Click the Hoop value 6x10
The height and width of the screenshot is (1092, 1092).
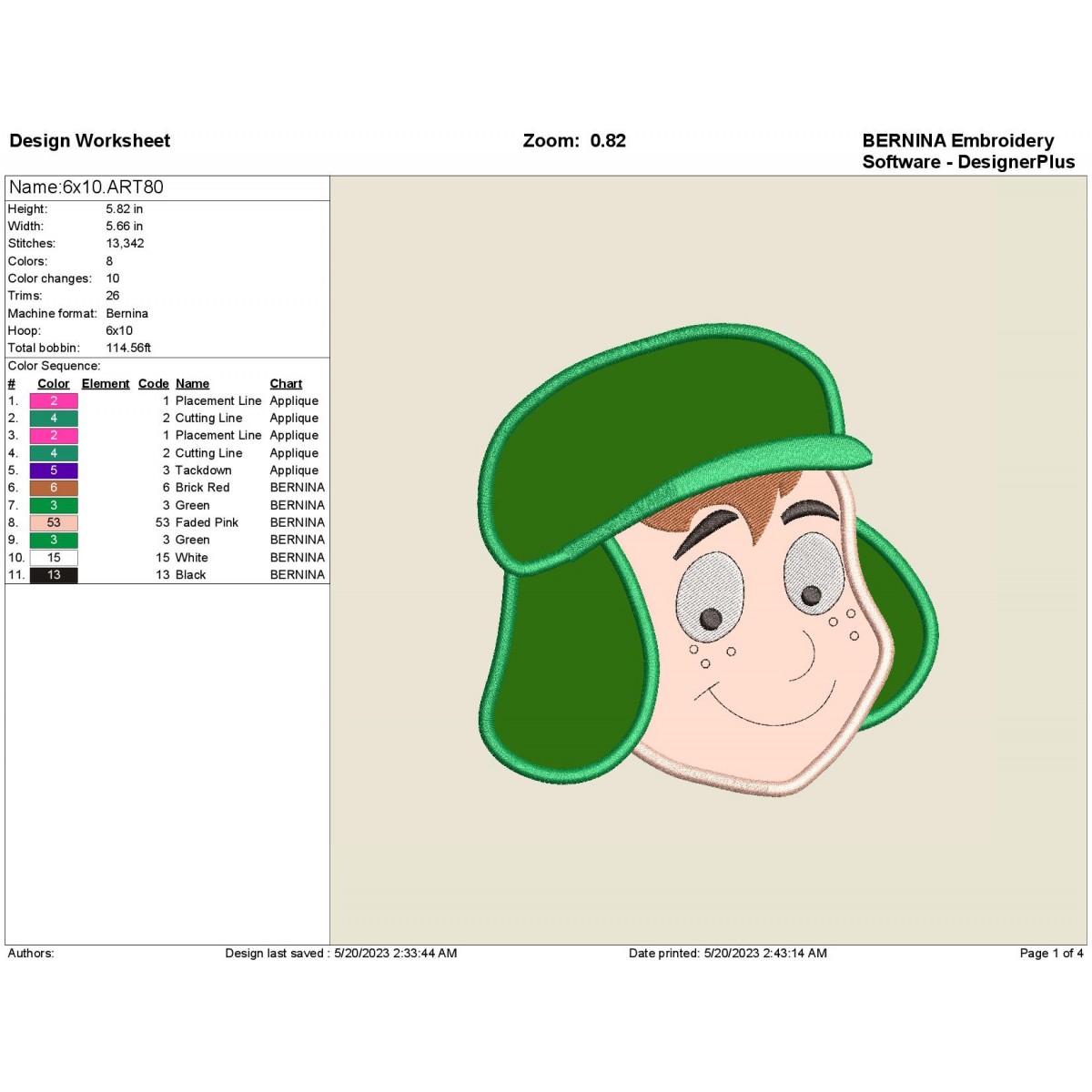pyautogui.click(x=119, y=330)
